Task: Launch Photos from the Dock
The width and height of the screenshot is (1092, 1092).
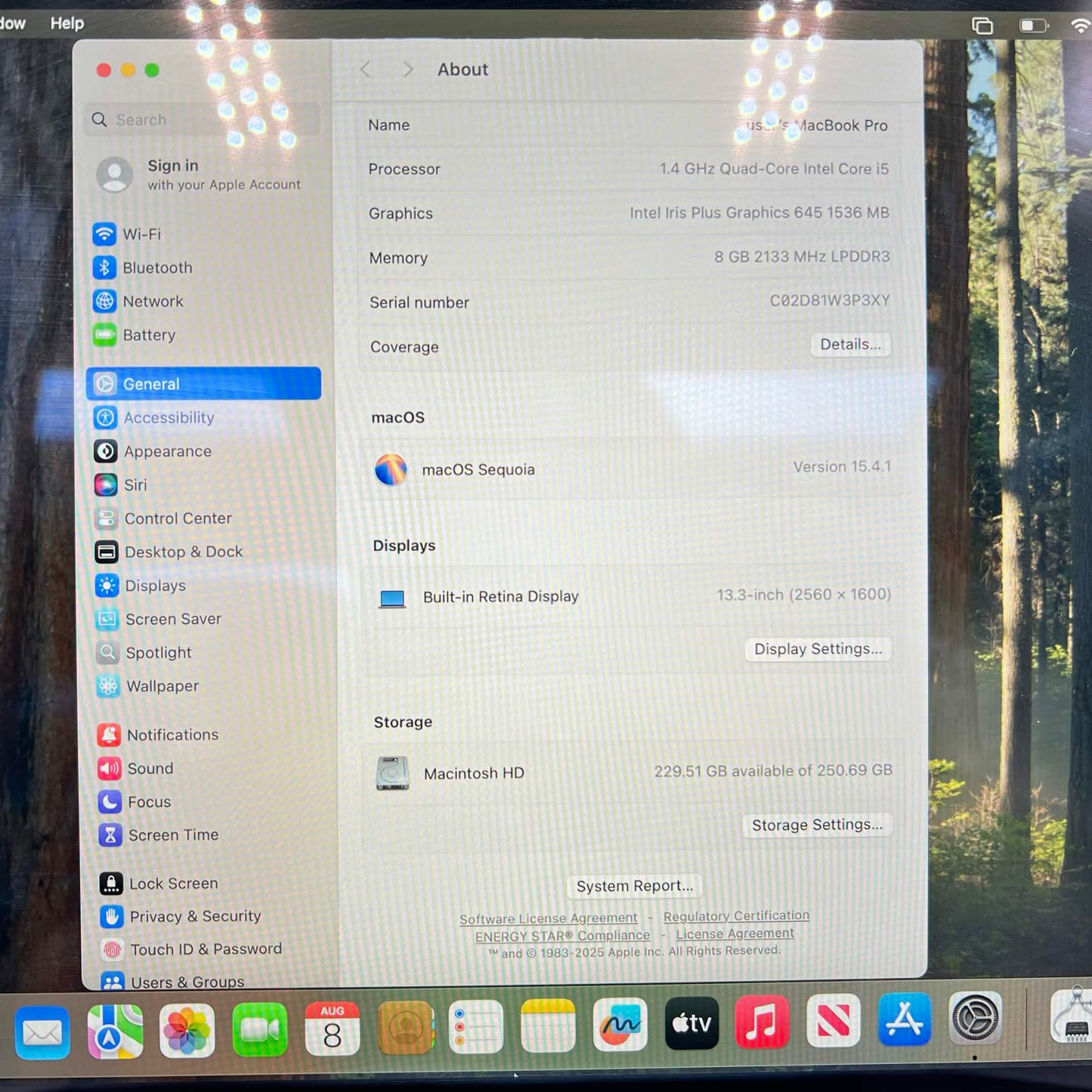Action: tap(187, 1031)
